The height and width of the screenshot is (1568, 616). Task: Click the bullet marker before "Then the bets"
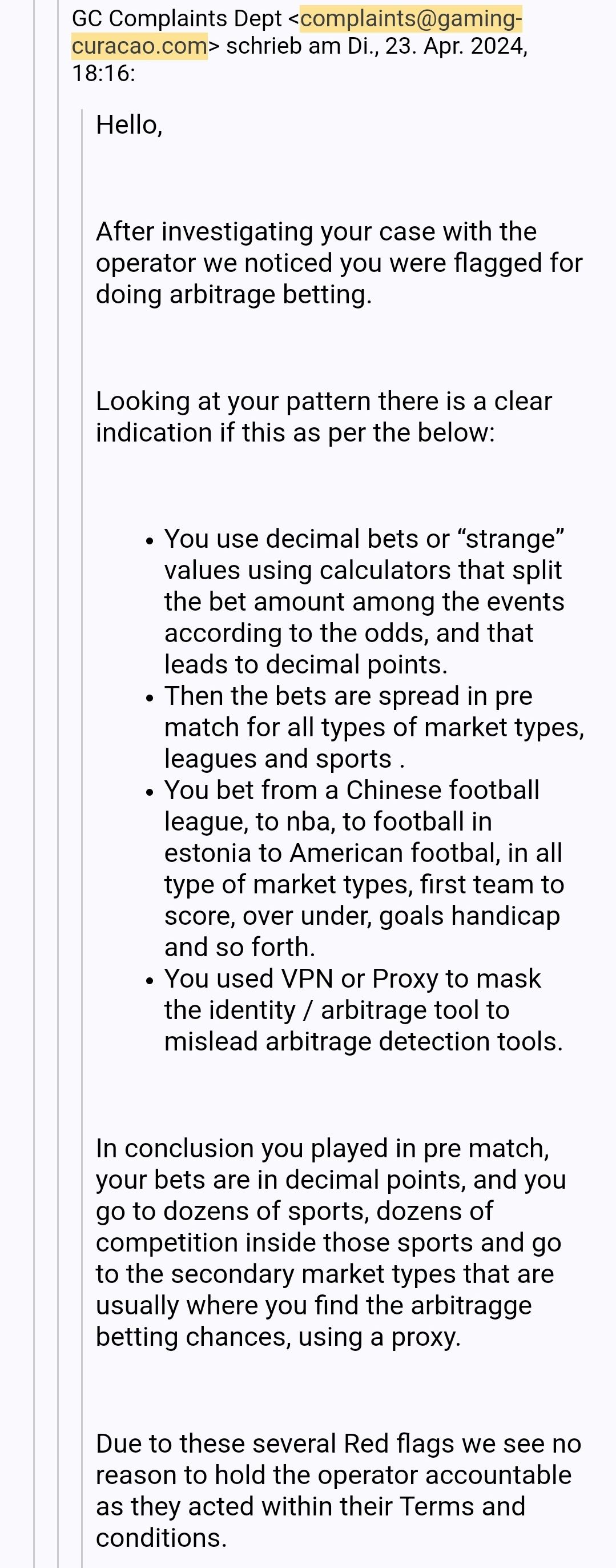tap(150, 697)
